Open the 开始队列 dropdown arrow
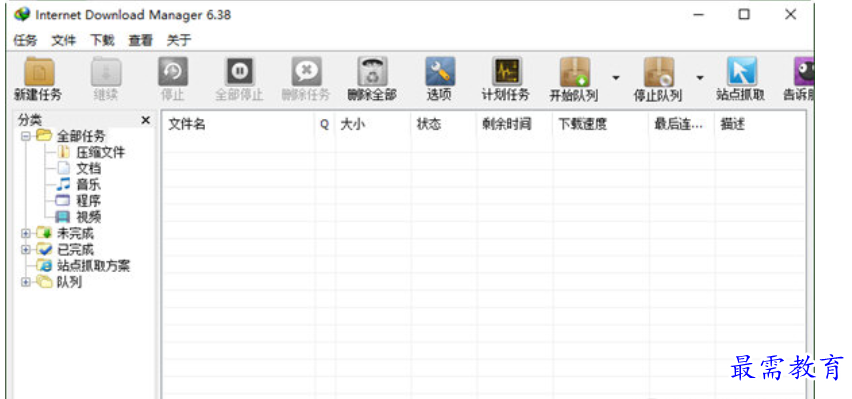Viewport: 852px width, 399px height. coord(616,78)
